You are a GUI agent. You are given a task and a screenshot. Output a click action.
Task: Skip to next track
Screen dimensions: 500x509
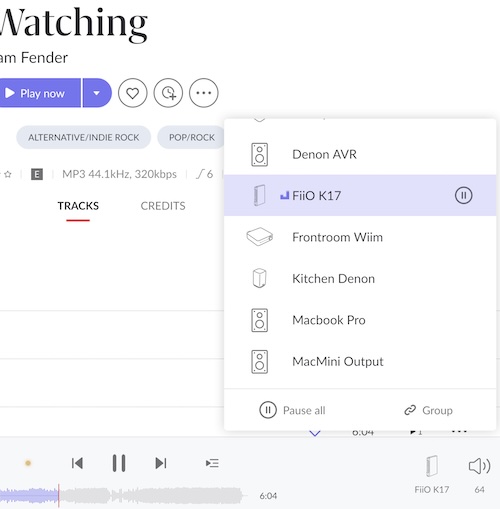(x=161, y=463)
